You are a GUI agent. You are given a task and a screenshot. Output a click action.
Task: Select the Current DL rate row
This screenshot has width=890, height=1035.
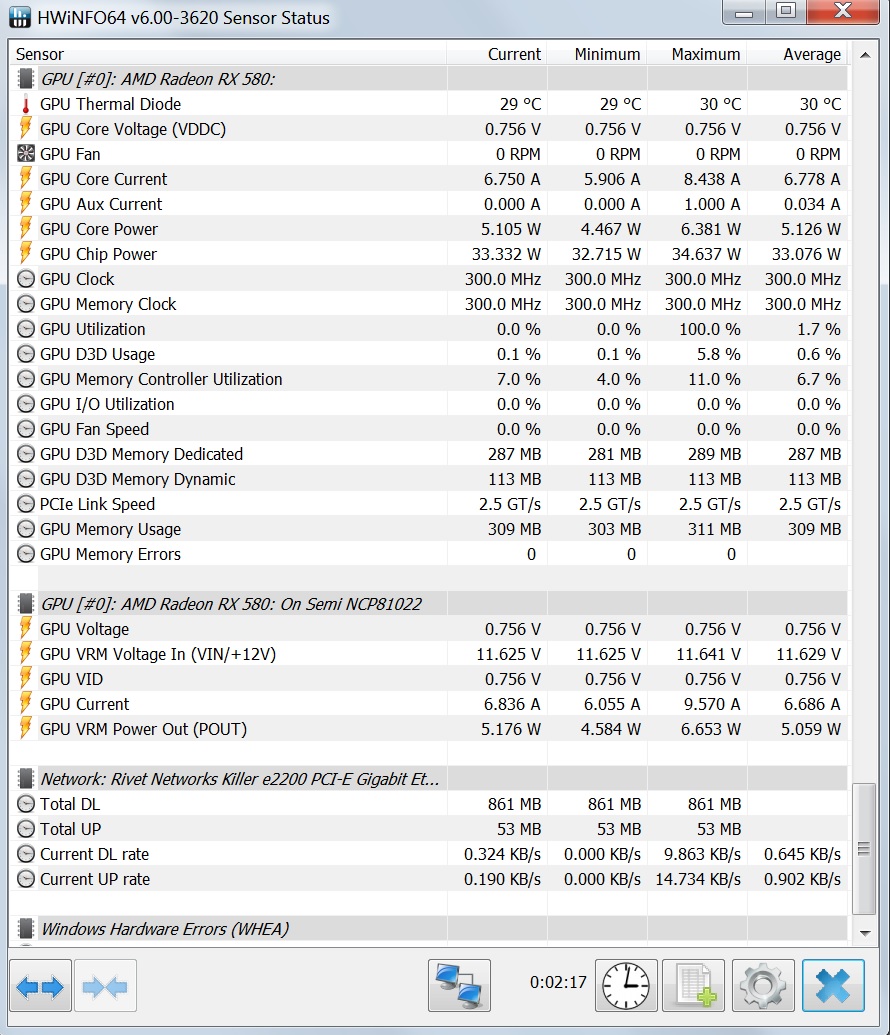point(429,854)
